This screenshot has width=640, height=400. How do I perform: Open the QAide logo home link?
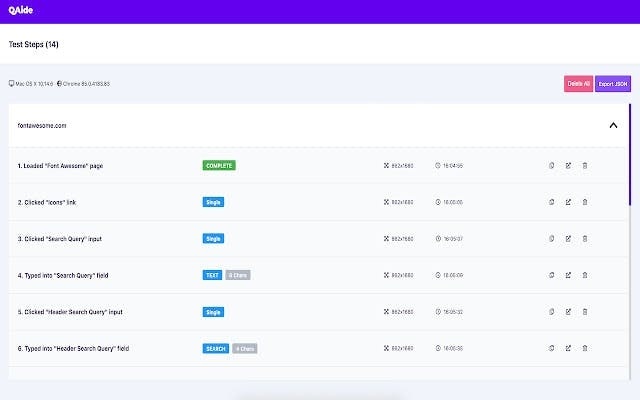coord(21,10)
